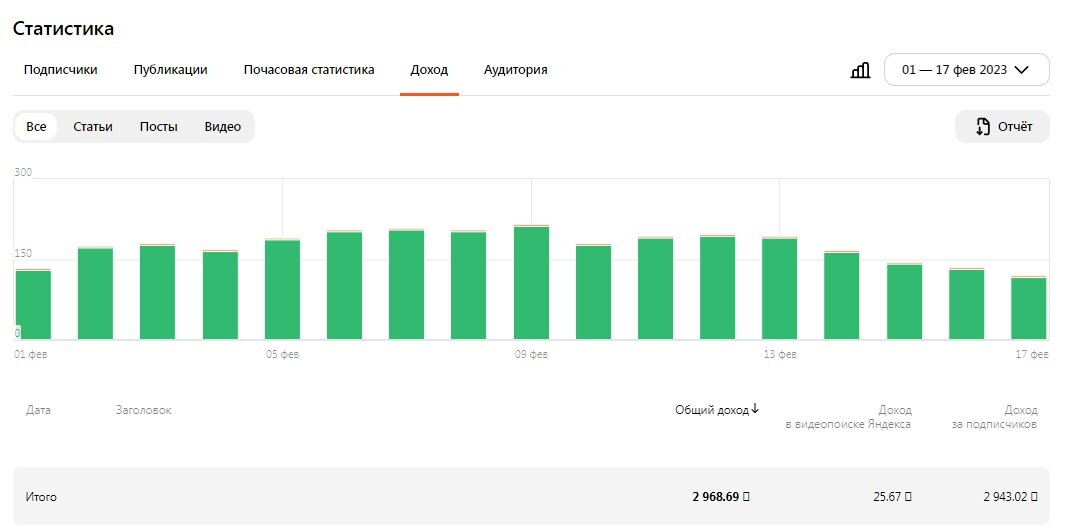Select the Доход tab
Viewport: 1069px width, 531px height.
coord(429,70)
